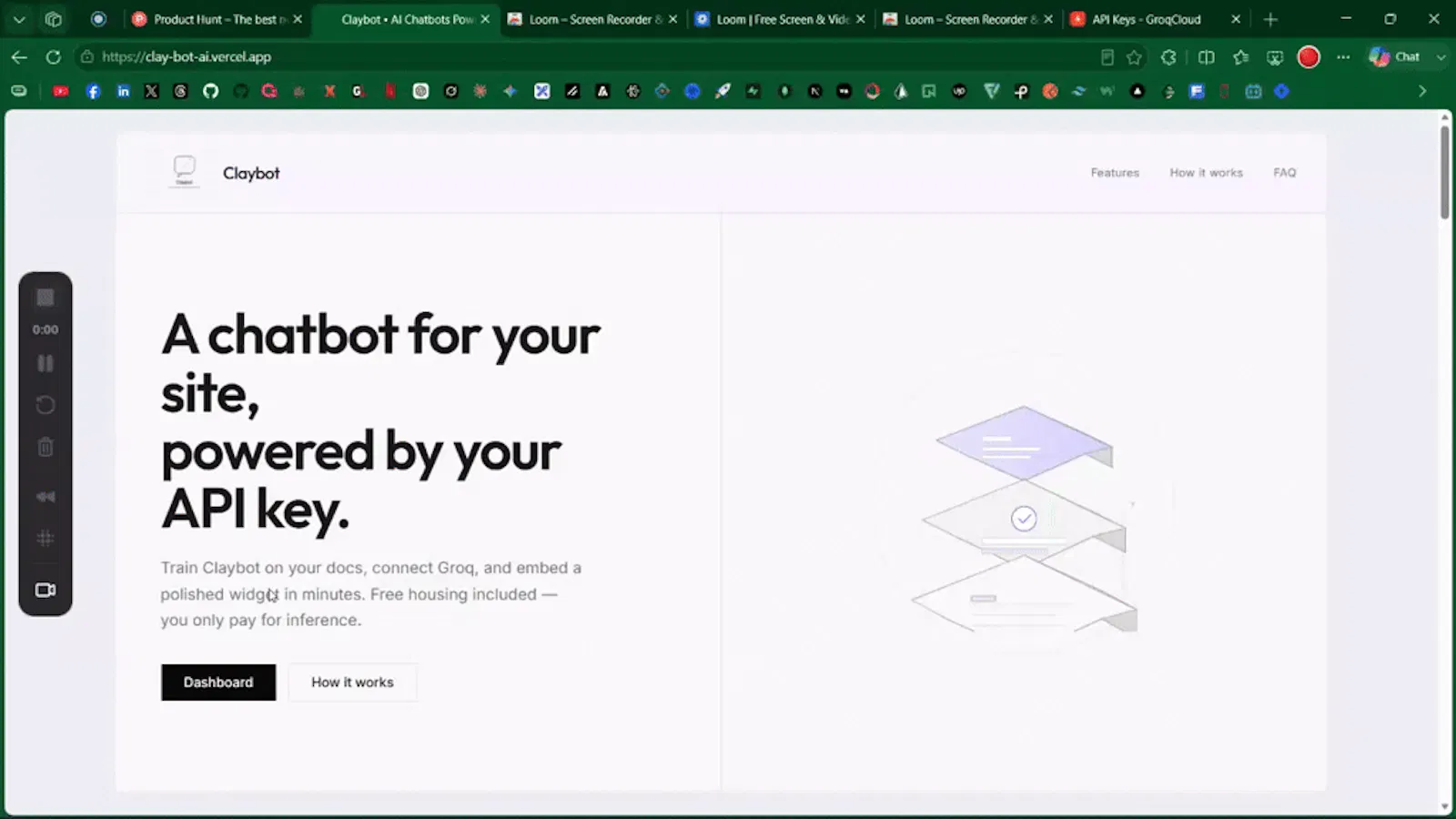Open the Features nav link
Image resolution: width=1456 pixels, height=819 pixels.
click(x=1115, y=173)
